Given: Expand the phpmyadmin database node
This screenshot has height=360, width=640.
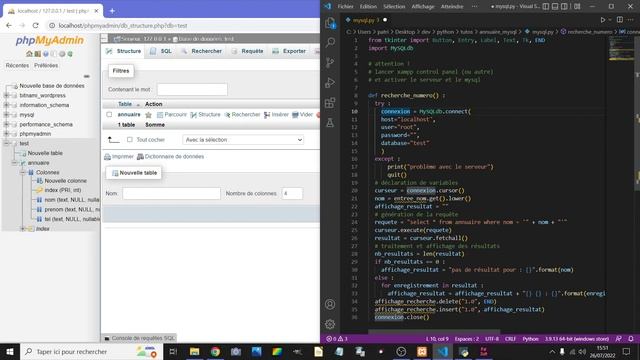Looking at the screenshot, I should 6,133.
